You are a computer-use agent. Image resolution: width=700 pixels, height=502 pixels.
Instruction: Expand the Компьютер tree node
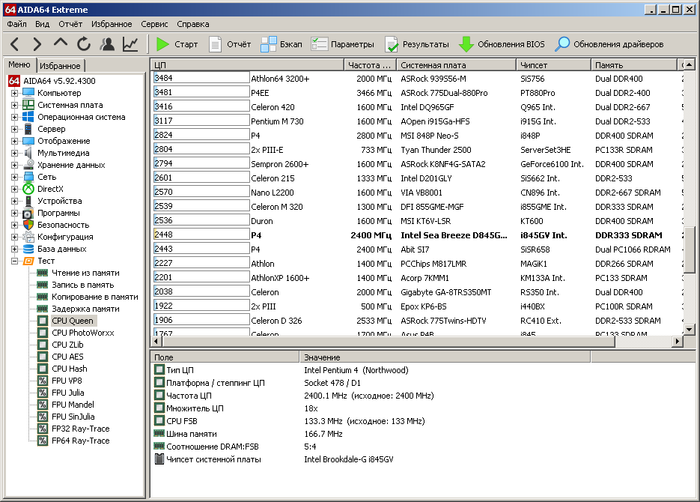(x=15, y=93)
